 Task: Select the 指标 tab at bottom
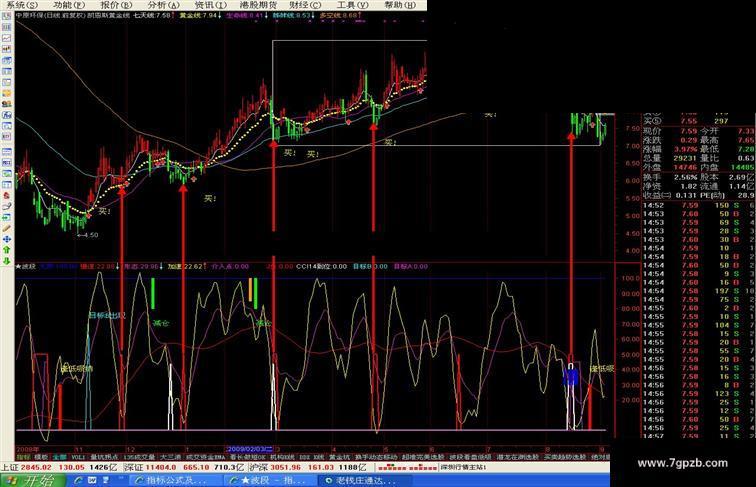23,457
